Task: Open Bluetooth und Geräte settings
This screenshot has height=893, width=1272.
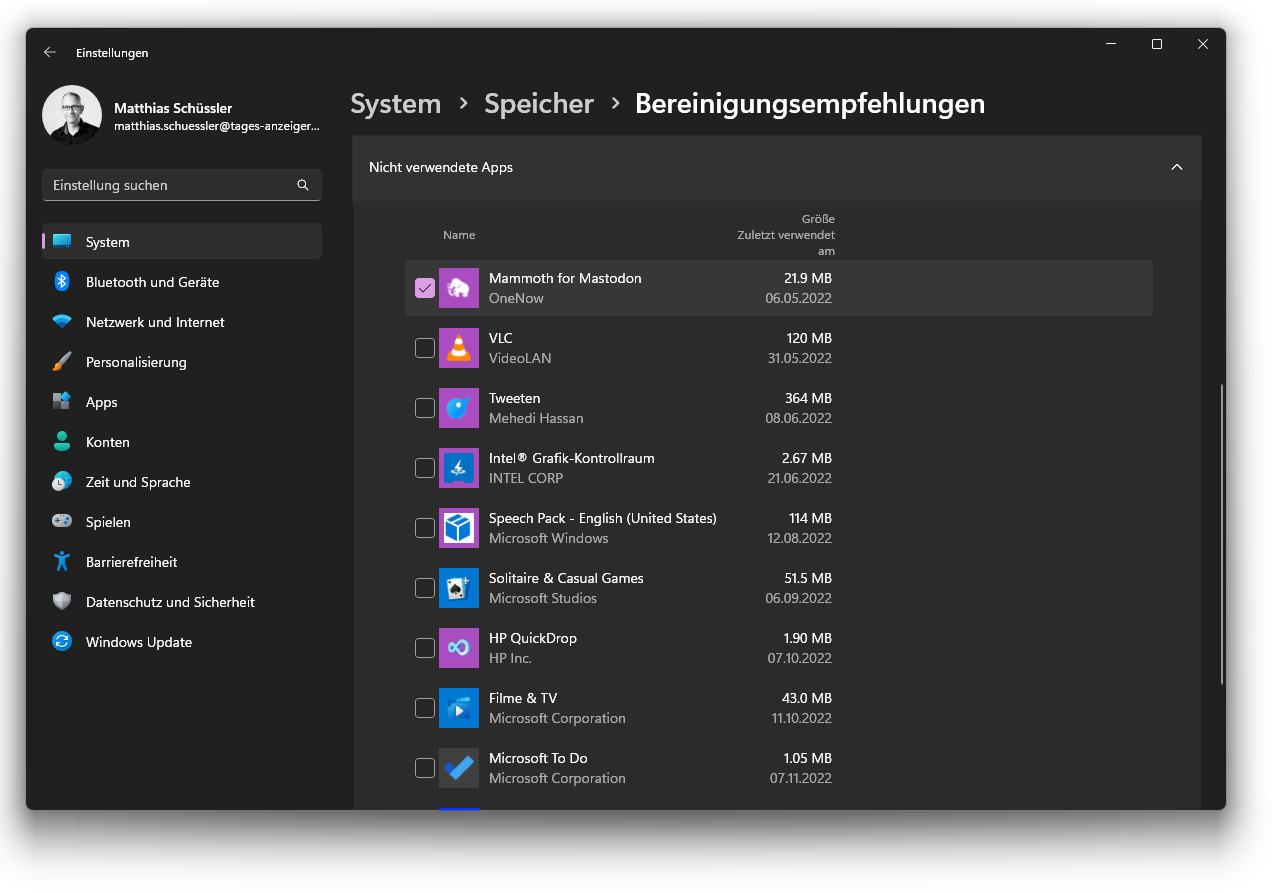Action: [182, 282]
